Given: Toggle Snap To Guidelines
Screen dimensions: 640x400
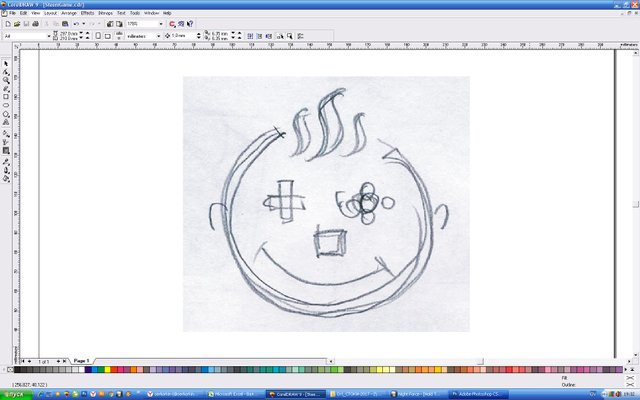Looking at the screenshot, I should 259,36.
